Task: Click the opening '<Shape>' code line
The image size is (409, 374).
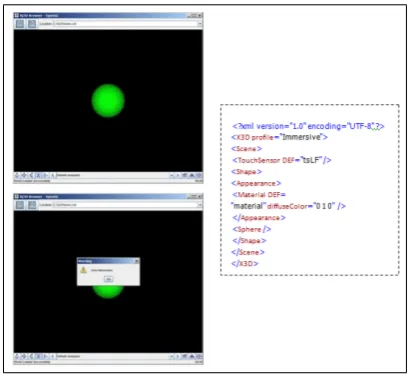Action: (247, 172)
